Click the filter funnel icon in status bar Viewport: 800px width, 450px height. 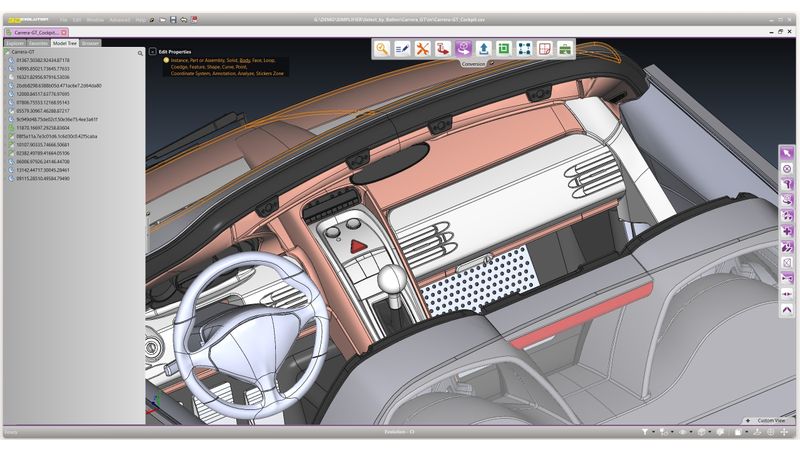644,432
